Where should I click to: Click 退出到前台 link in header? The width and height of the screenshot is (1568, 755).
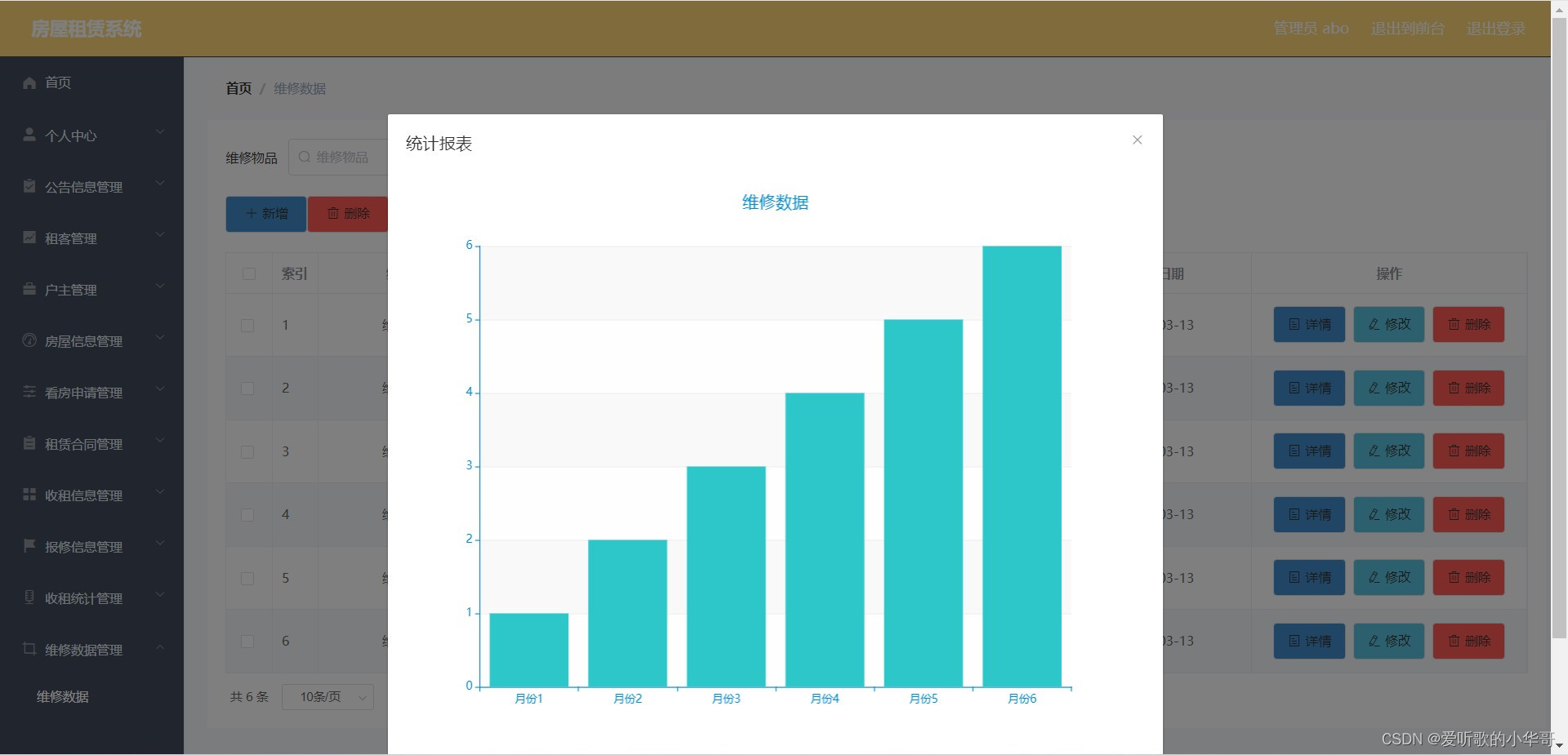1408,29
